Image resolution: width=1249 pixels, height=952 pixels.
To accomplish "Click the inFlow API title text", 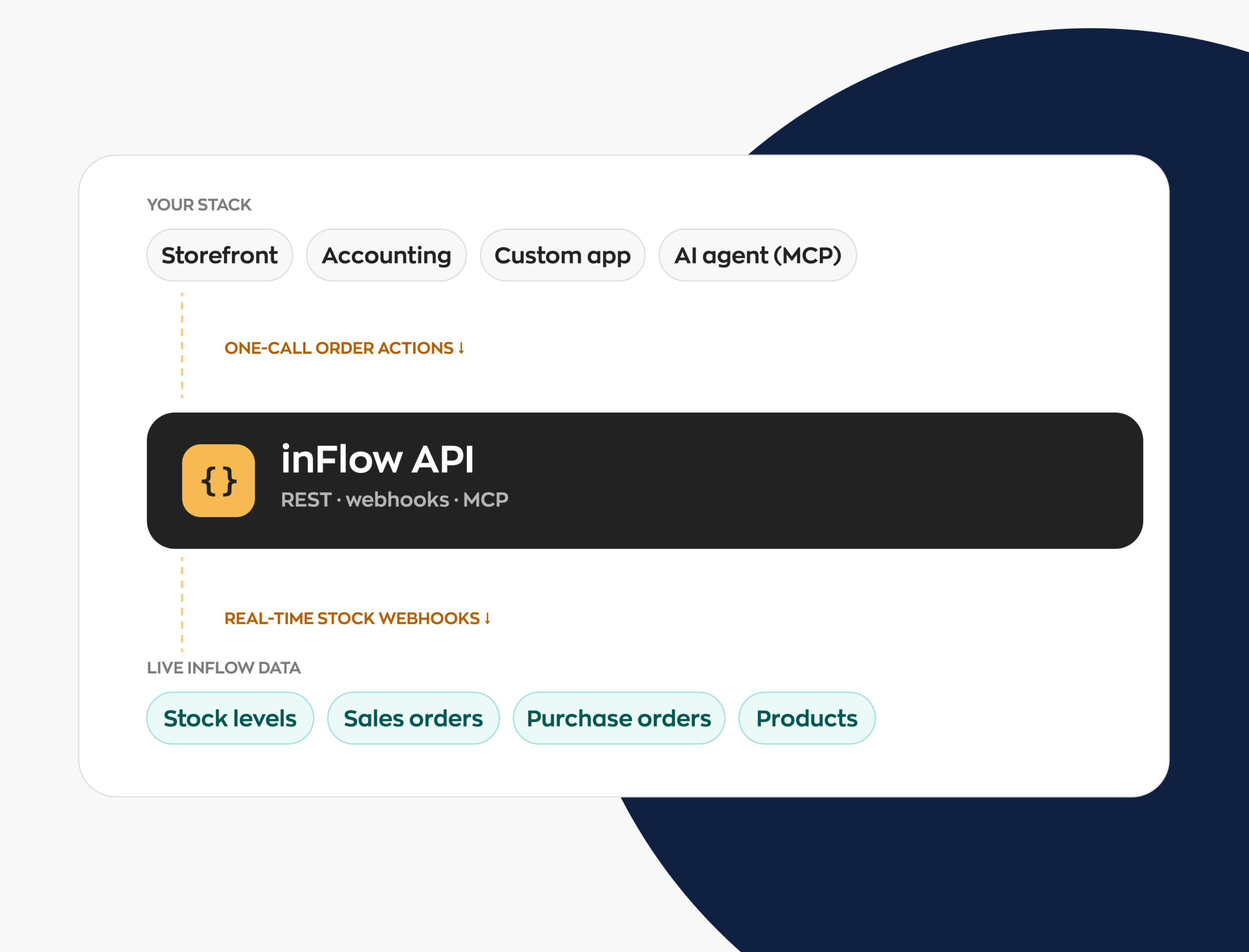I will [377, 459].
